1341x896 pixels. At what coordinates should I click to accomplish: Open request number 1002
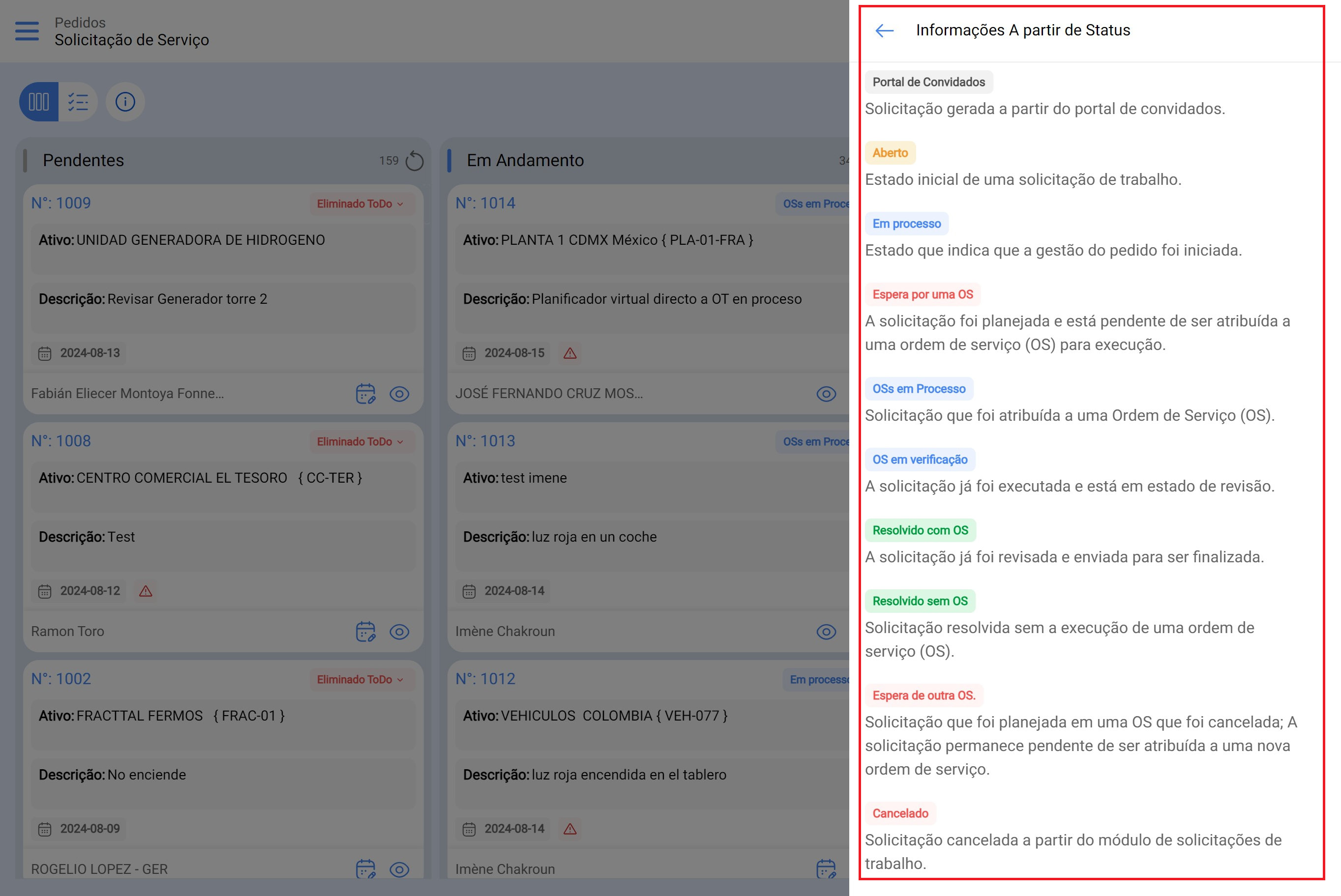[x=61, y=678]
